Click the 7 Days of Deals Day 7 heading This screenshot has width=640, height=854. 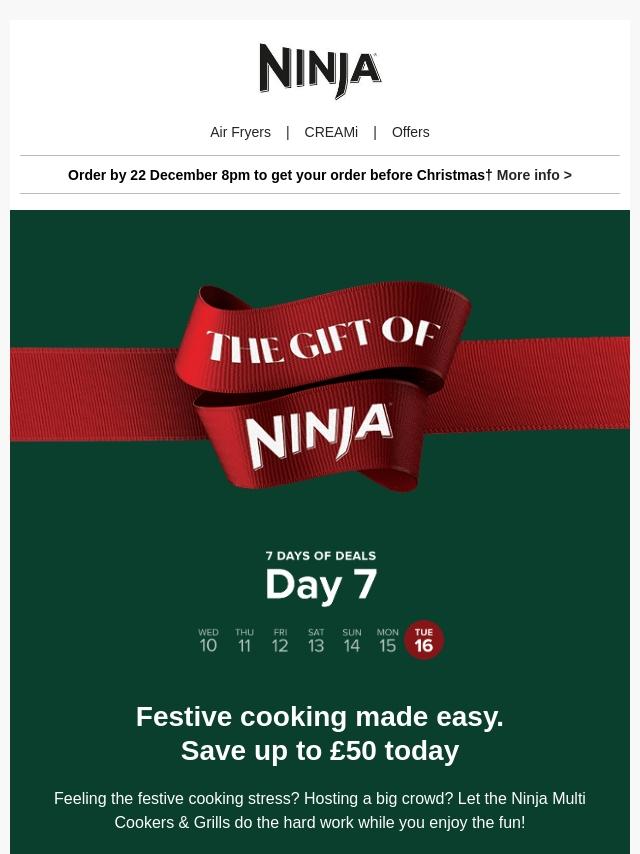click(x=321, y=578)
